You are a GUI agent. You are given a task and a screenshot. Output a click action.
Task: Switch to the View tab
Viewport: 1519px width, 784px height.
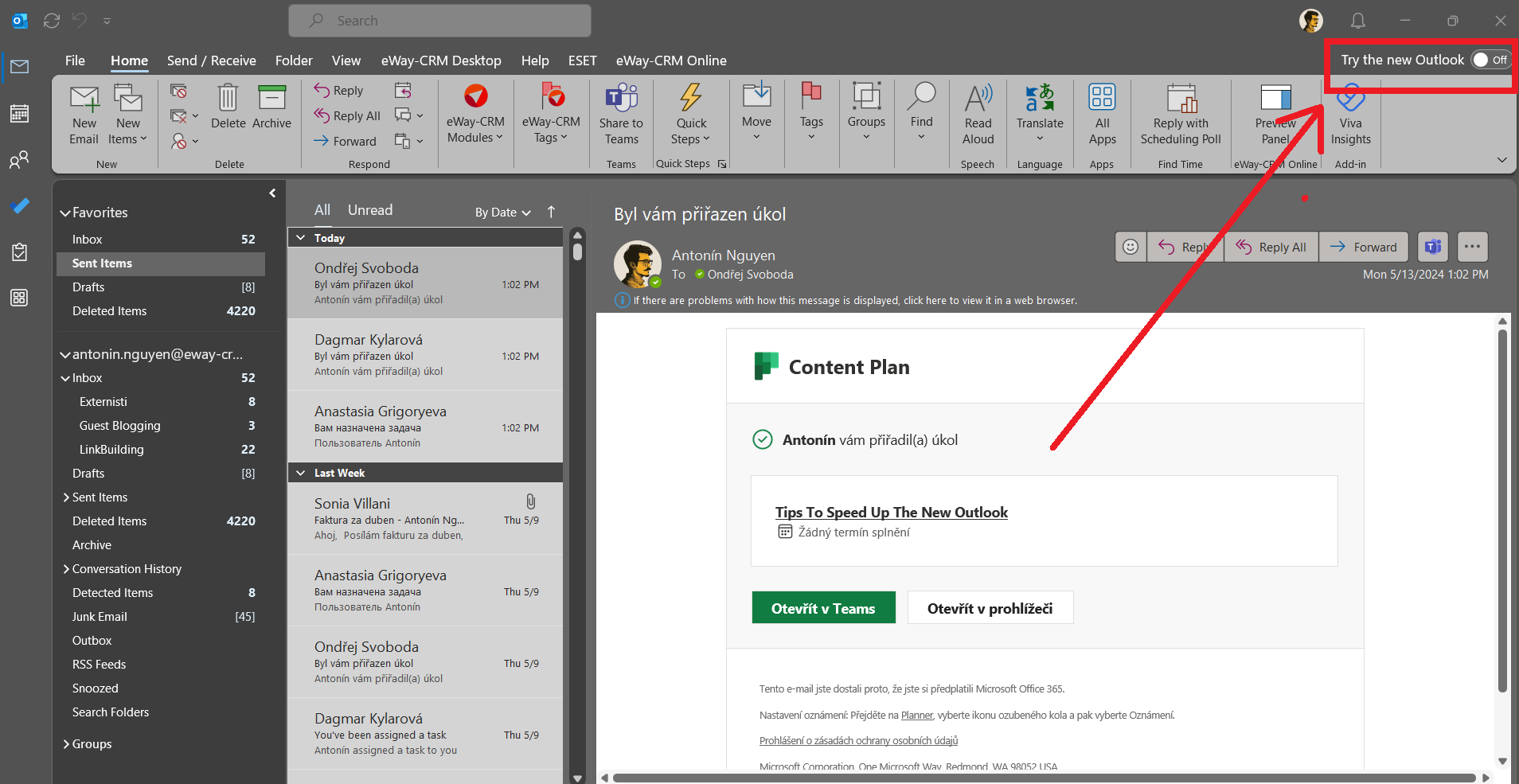click(346, 60)
